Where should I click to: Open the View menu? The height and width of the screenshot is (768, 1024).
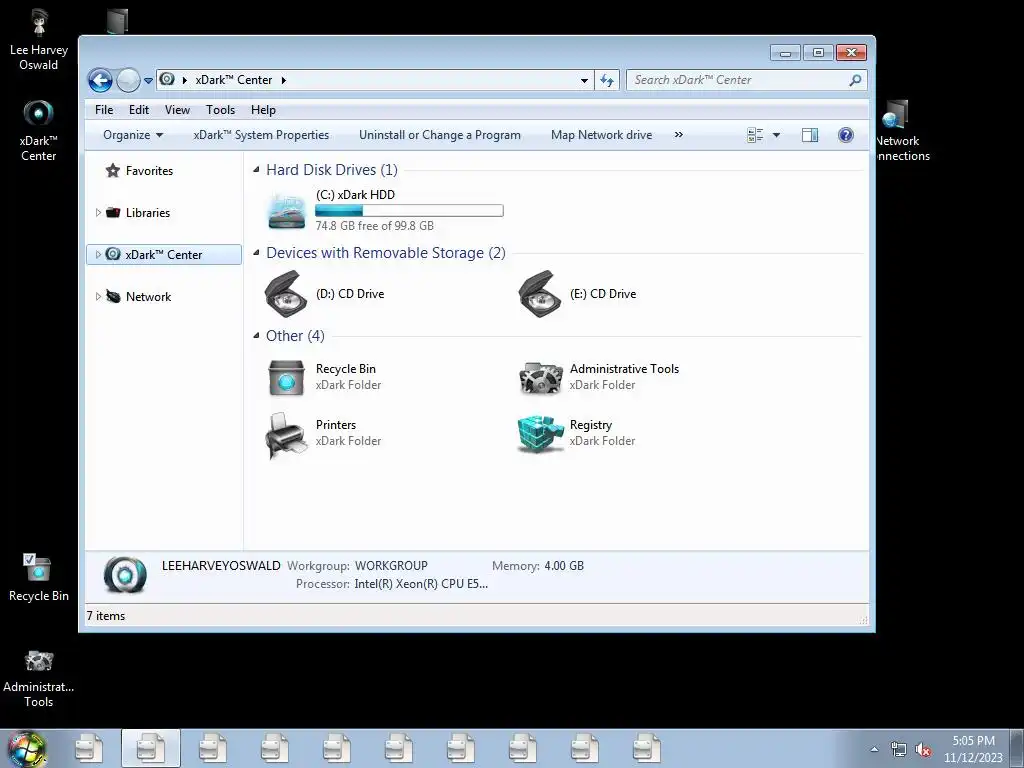point(177,110)
